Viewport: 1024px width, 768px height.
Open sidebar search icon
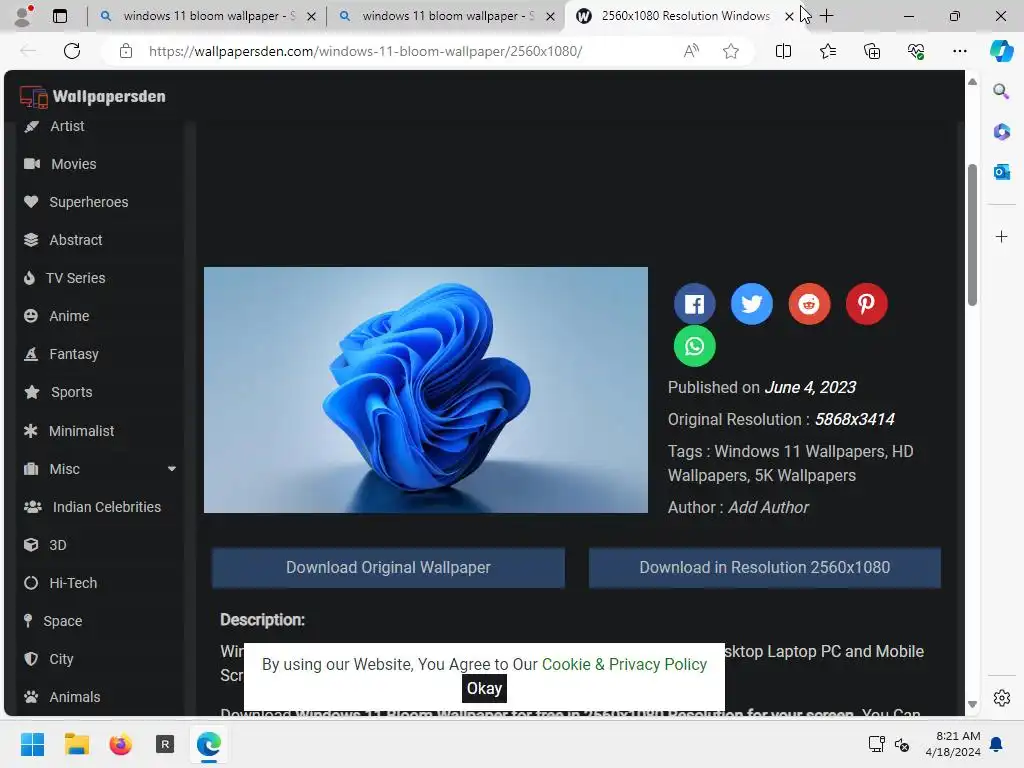click(x=1001, y=91)
